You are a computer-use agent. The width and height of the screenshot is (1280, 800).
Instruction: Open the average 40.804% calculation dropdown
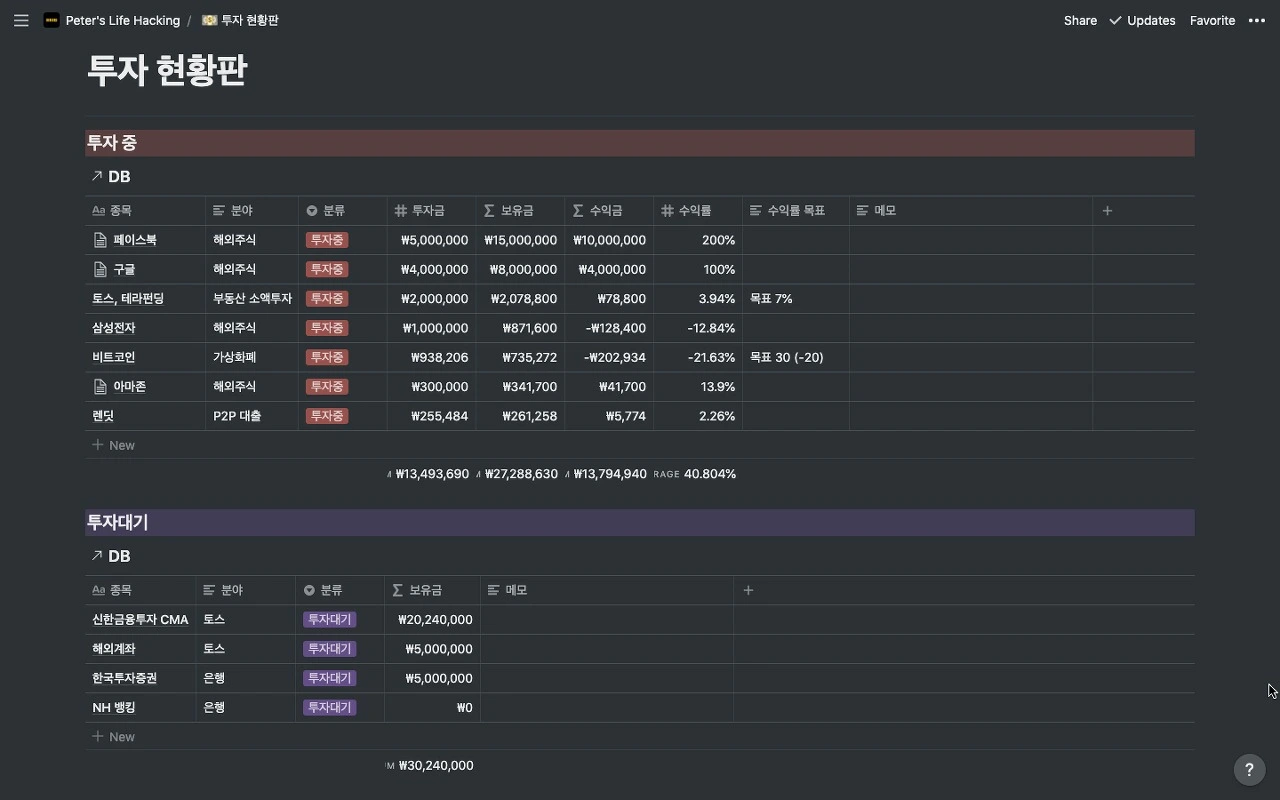click(697, 474)
